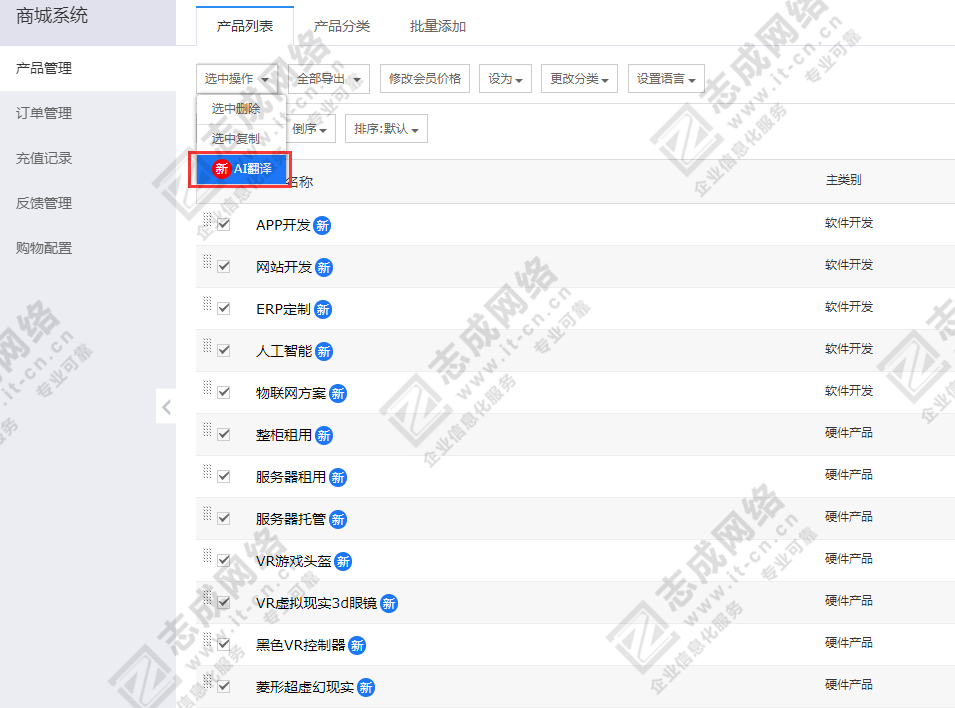Open the 排序:默认 dropdown
955x708 pixels.
[x=386, y=129]
